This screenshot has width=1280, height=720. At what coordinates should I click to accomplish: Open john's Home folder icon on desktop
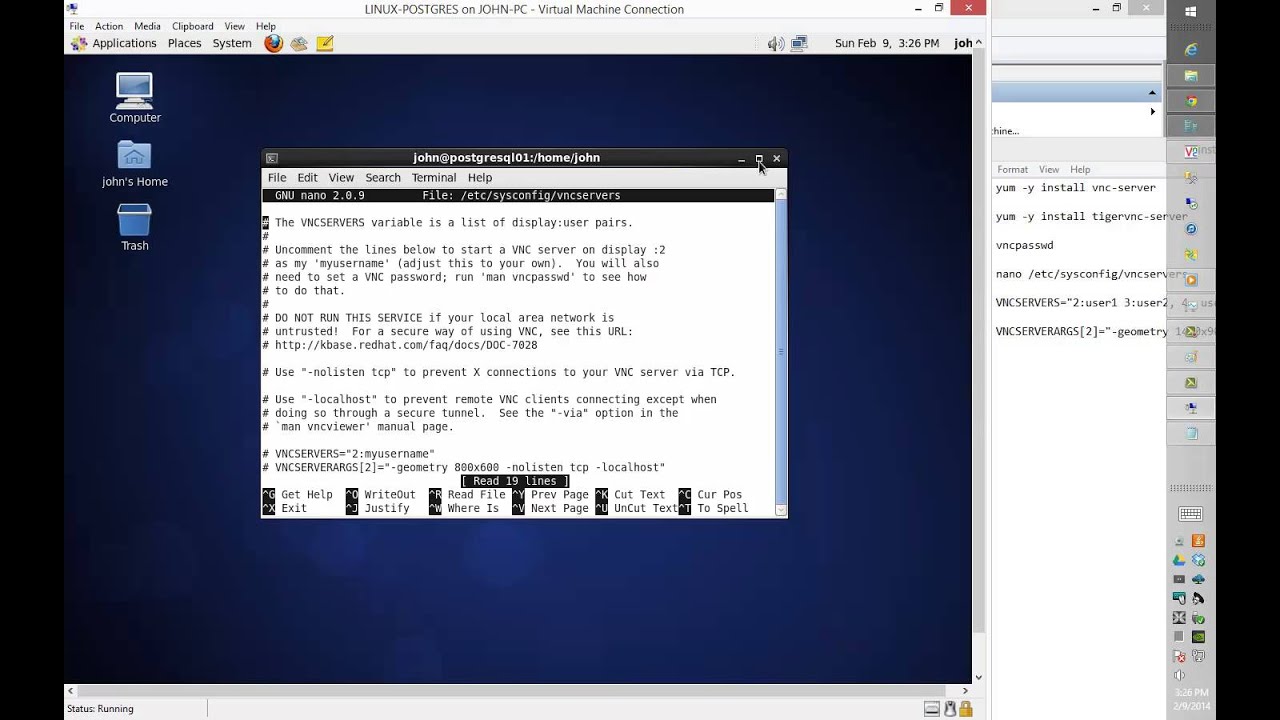(134, 164)
